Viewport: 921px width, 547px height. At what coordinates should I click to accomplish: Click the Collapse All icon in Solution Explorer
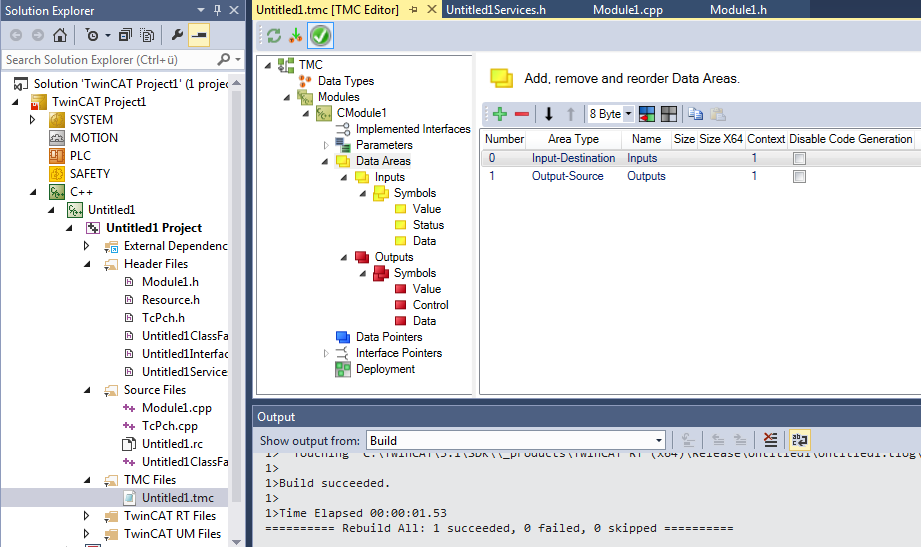coord(125,35)
